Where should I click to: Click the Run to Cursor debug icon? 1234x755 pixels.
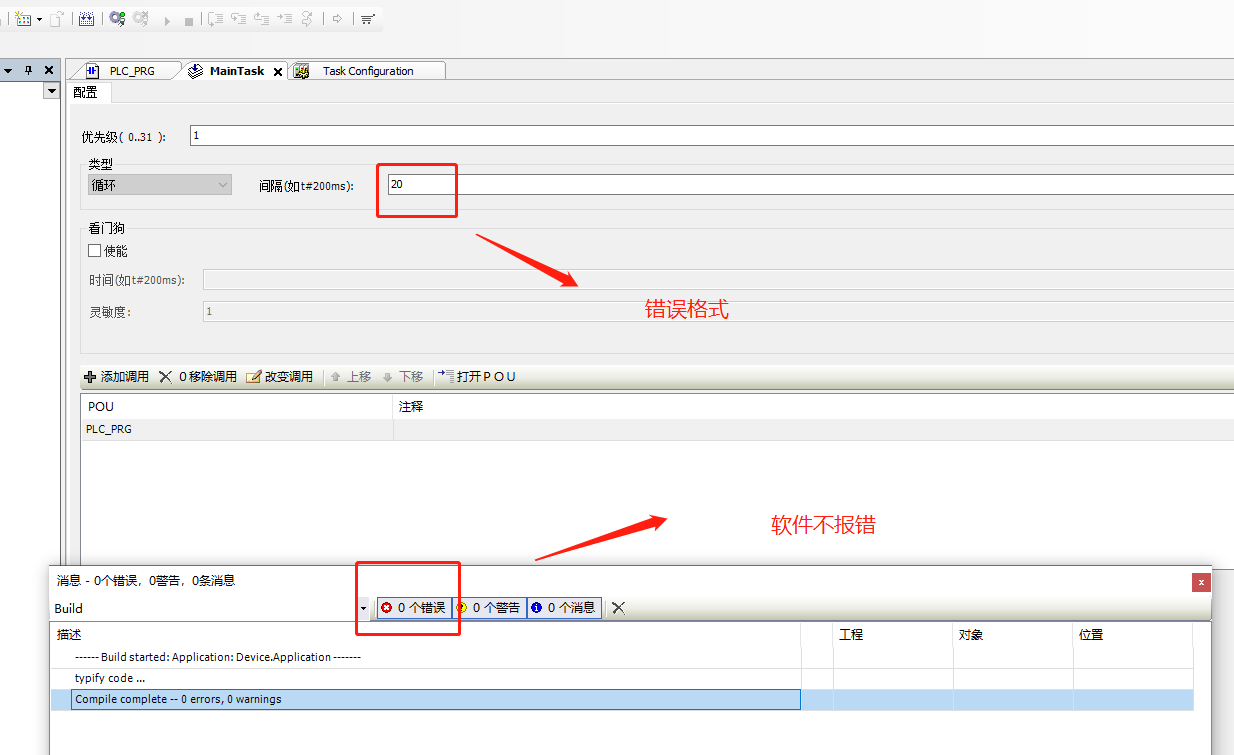[x=284, y=18]
